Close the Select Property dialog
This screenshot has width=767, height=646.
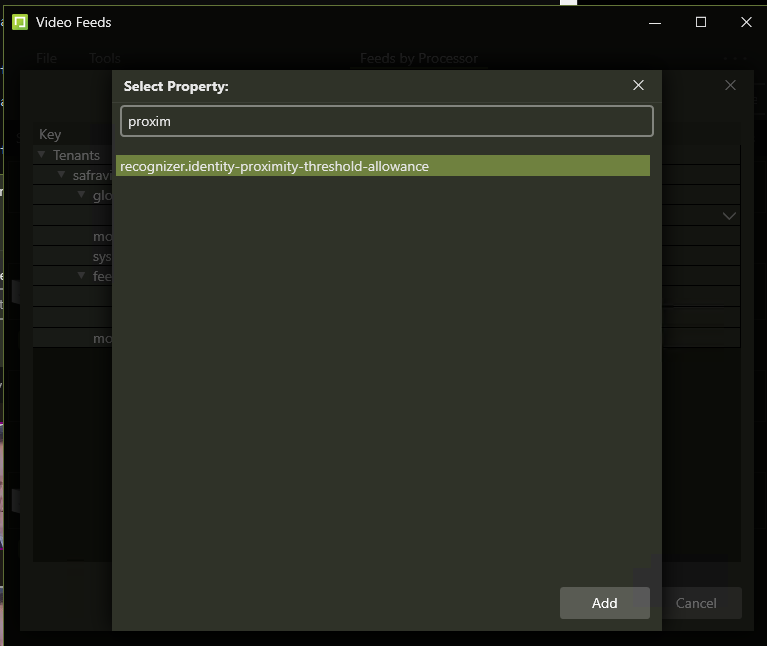click(x=638, y=86)
